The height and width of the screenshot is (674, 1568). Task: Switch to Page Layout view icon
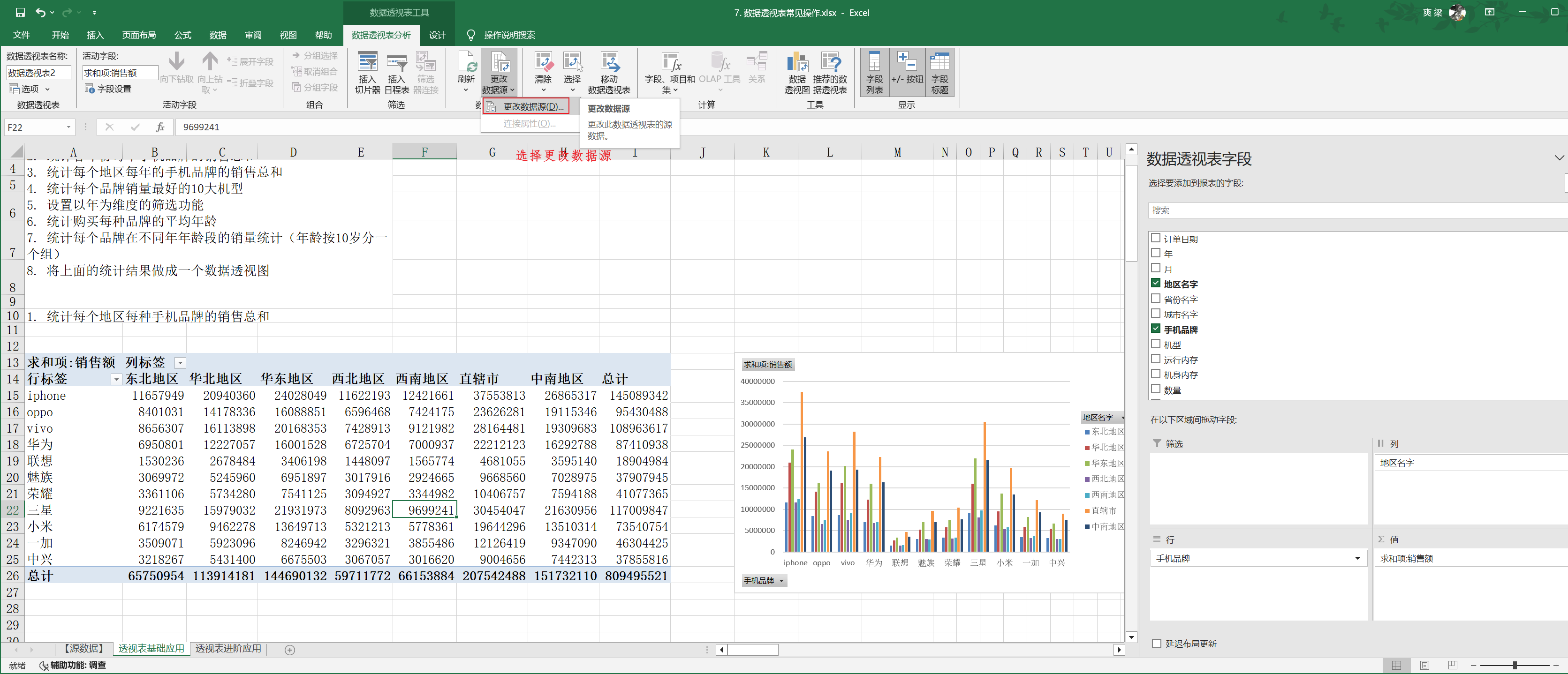click(x=1425, y=666)
